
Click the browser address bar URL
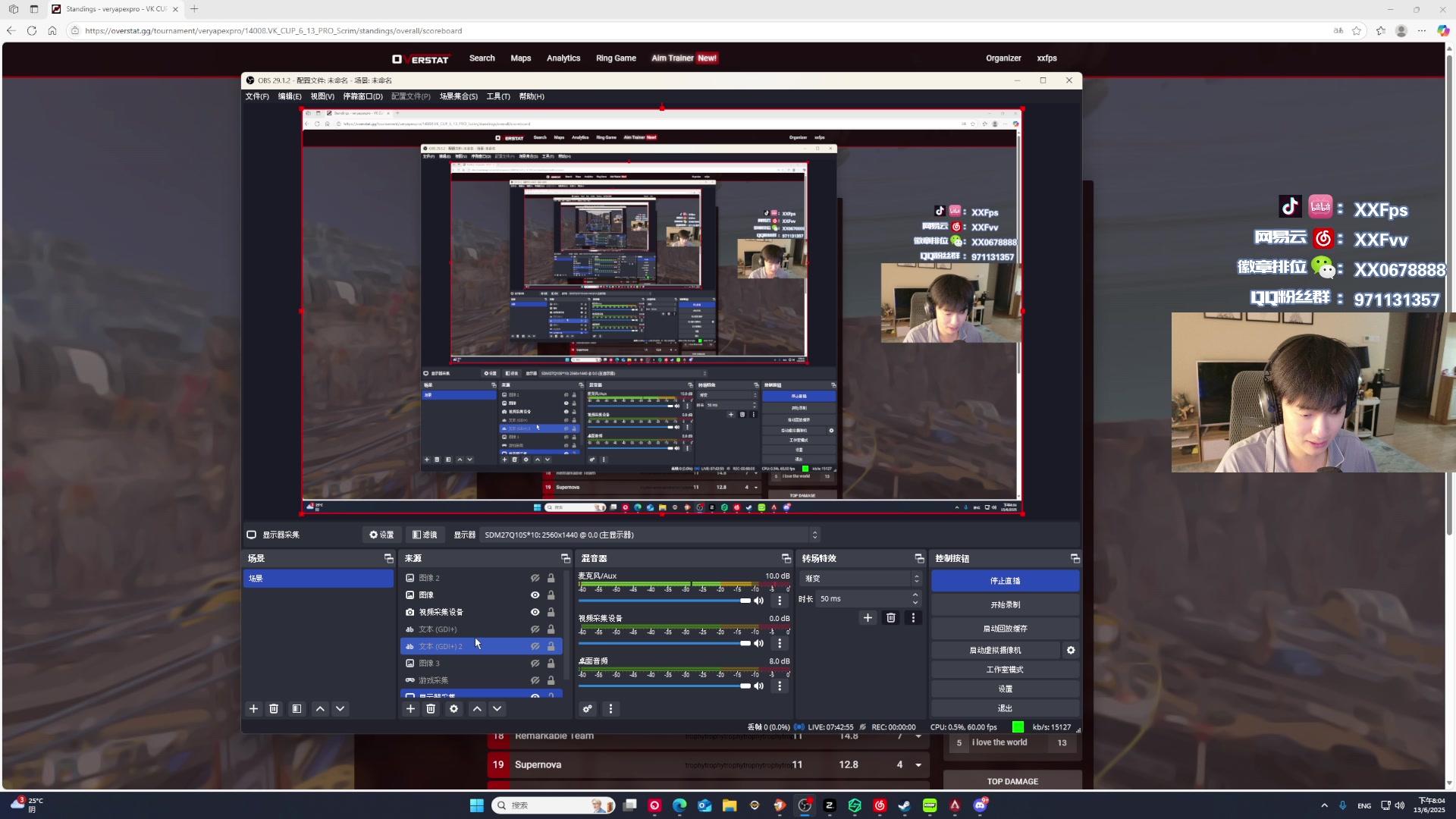coord(274,31)
